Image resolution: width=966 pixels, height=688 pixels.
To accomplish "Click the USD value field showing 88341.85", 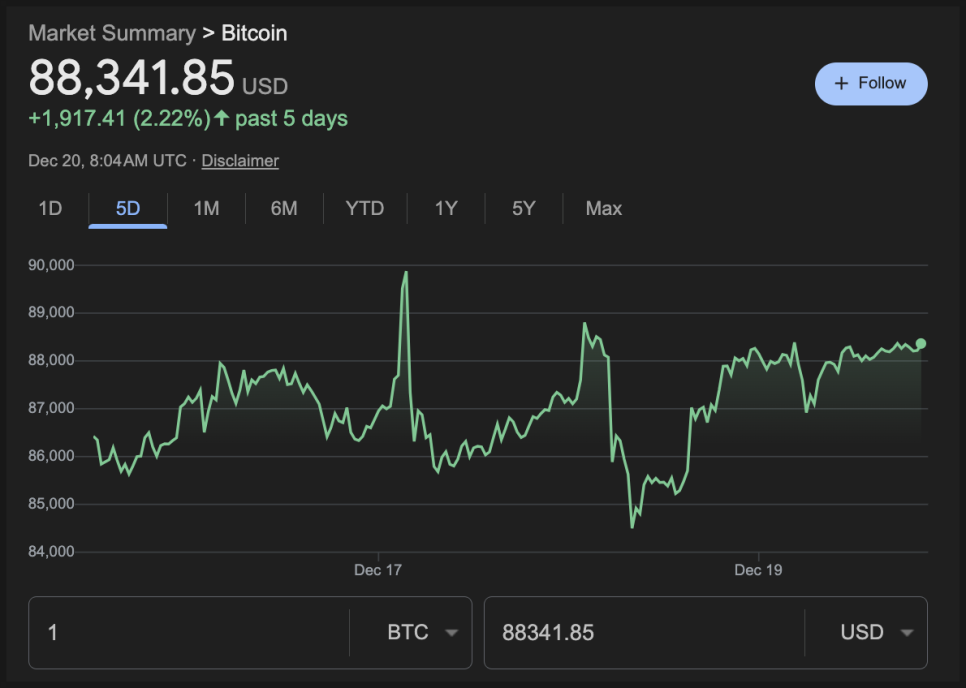I will click(x=640, y=632).
